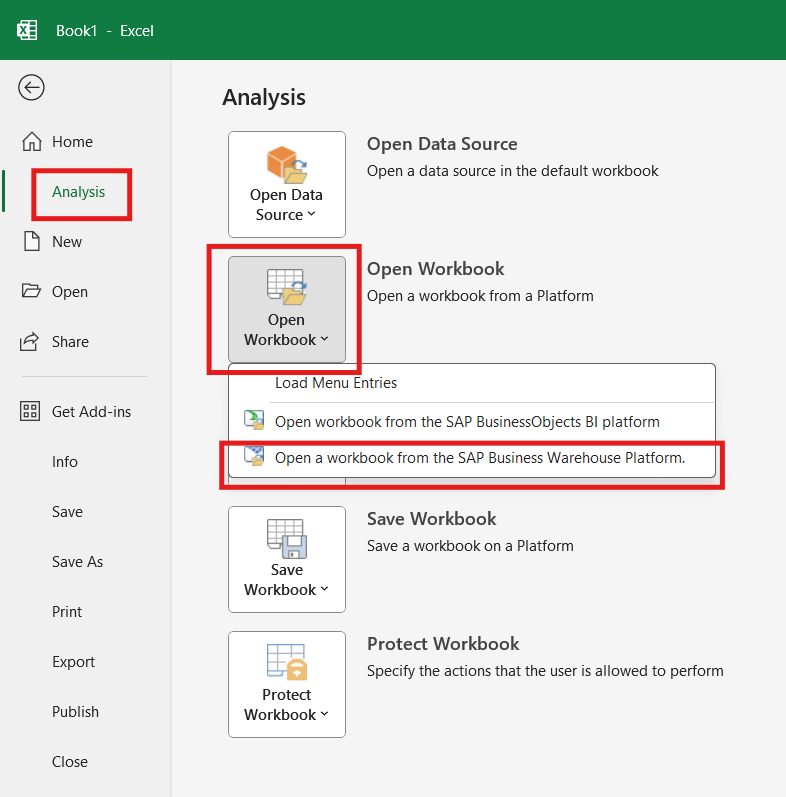This screenshot has width=786, height=797.
Task: Click the SAP Business Warehouse entry icon
Action: click(254, 458)
